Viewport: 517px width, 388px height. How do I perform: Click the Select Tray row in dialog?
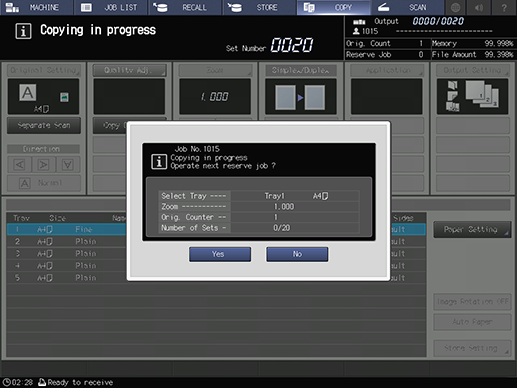click(x=259, y=196)
